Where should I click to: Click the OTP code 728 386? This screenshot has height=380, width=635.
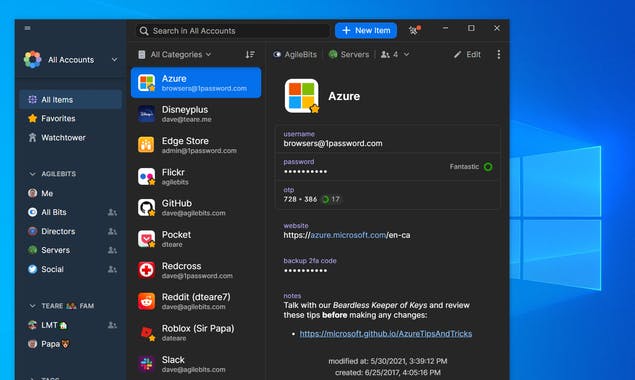click(x=300, y=199)
